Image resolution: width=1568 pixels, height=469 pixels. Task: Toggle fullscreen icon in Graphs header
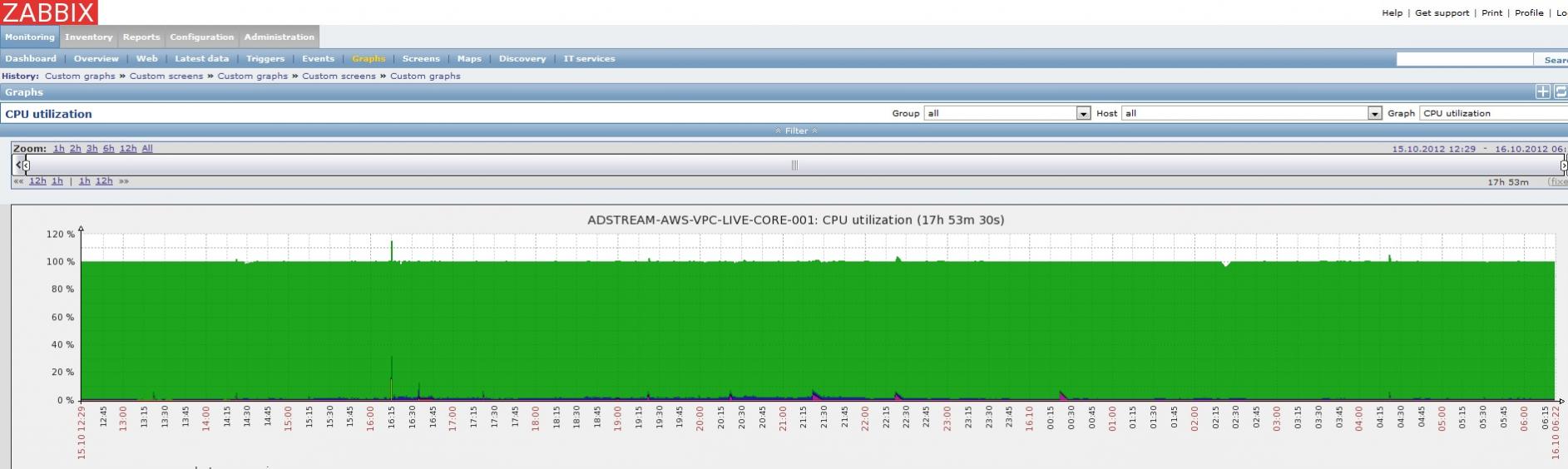click(1560, 92)
